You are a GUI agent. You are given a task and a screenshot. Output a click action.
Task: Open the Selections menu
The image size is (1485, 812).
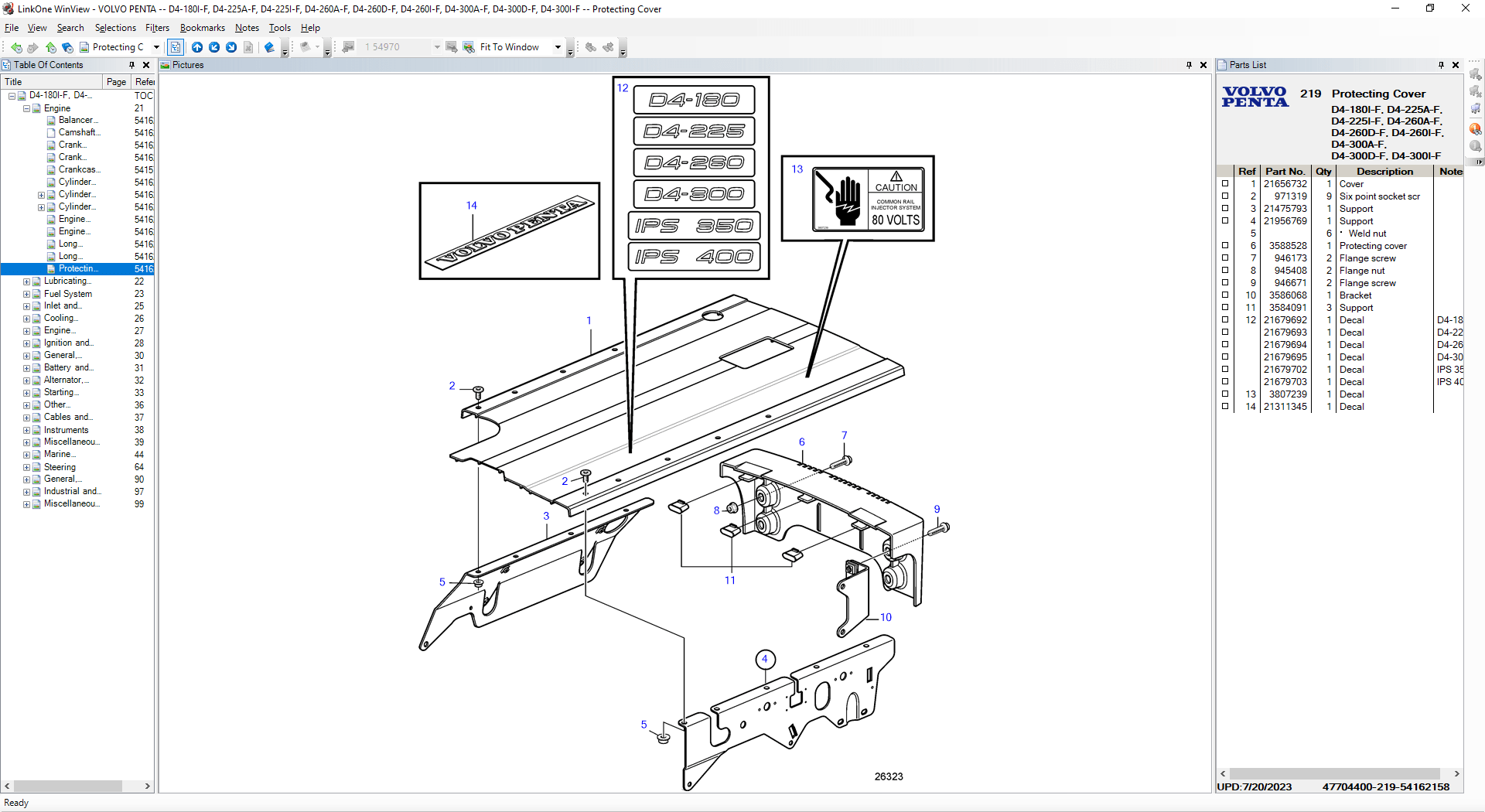tap(115, 28)
